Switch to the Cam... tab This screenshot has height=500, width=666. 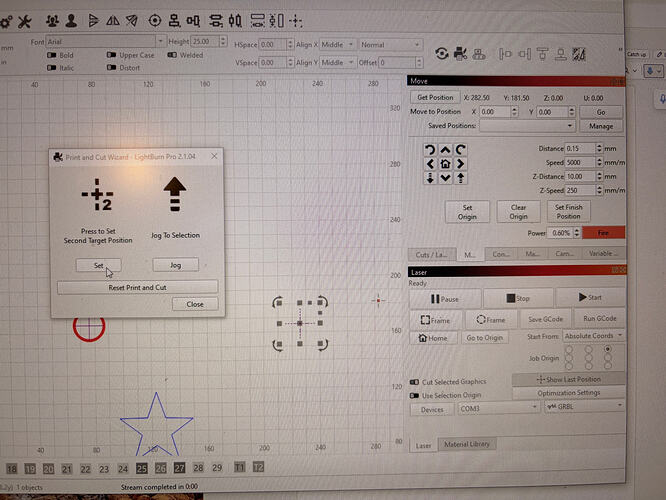(x=564, y=254)
